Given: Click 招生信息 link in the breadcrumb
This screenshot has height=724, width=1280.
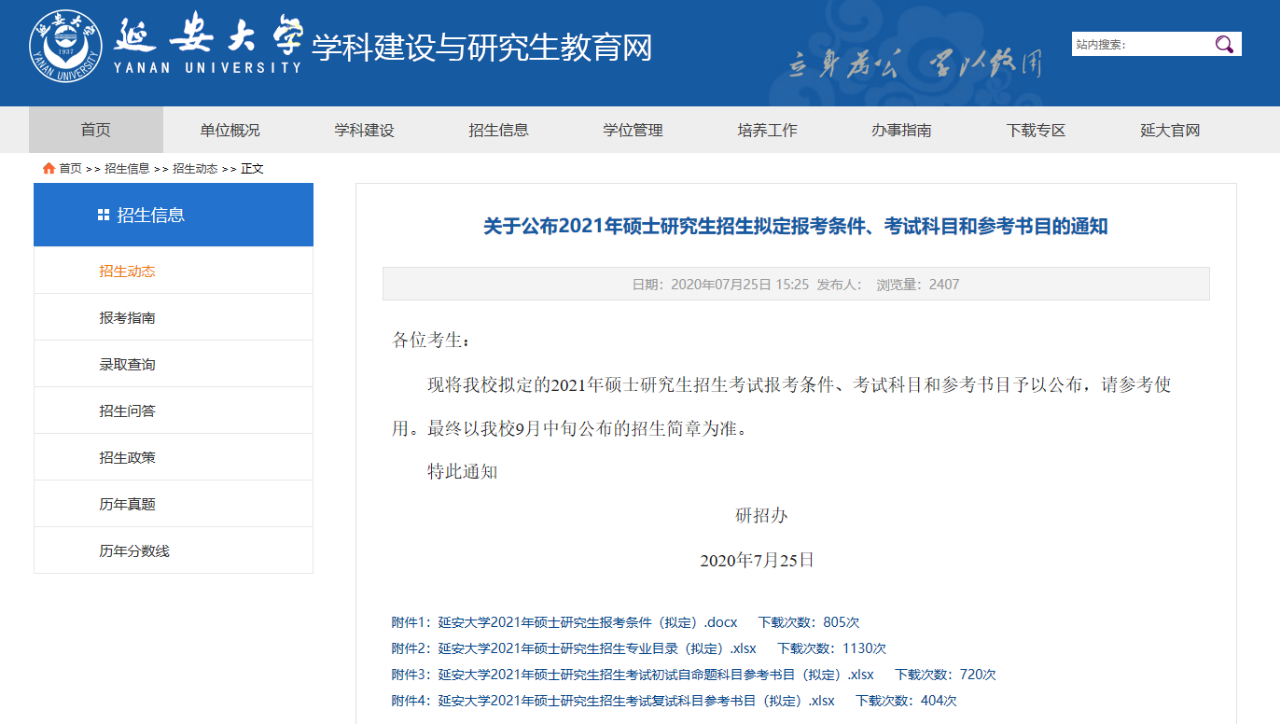Looking at the screenshot, I should pos(127,169).
